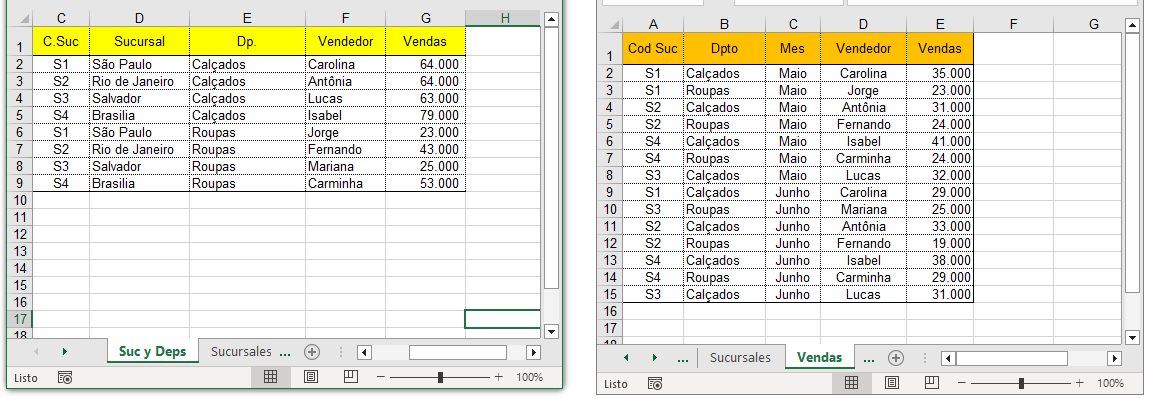This screenshot has height=399, width=1153.
Task: Switch to Page Break Preview in right workbook
Action: (x=932, y=383)
